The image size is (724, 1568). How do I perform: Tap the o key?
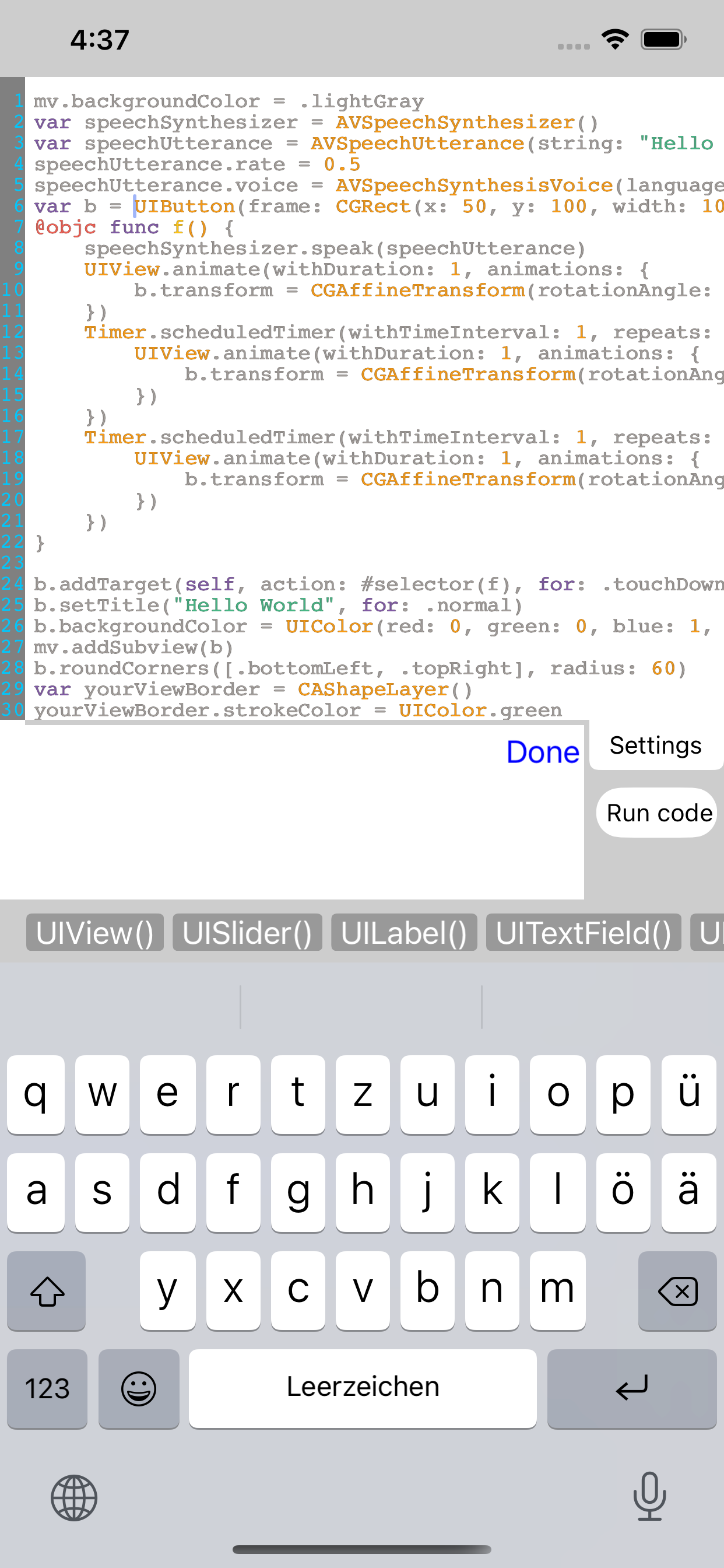[558, 1094]
